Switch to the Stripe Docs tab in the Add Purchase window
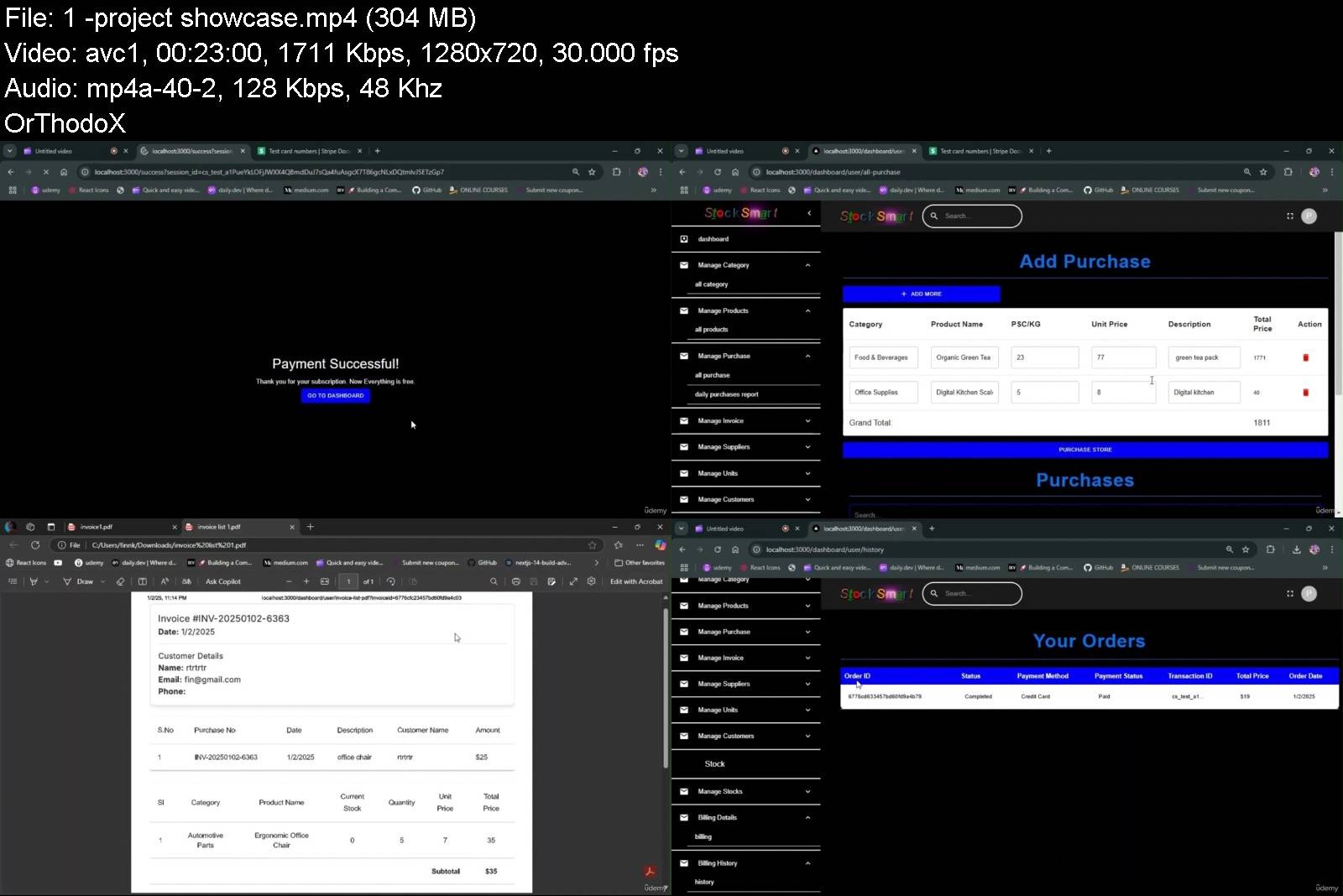Screen dimensions: 1343x896 pyautogui.click(x=980, y=151)
